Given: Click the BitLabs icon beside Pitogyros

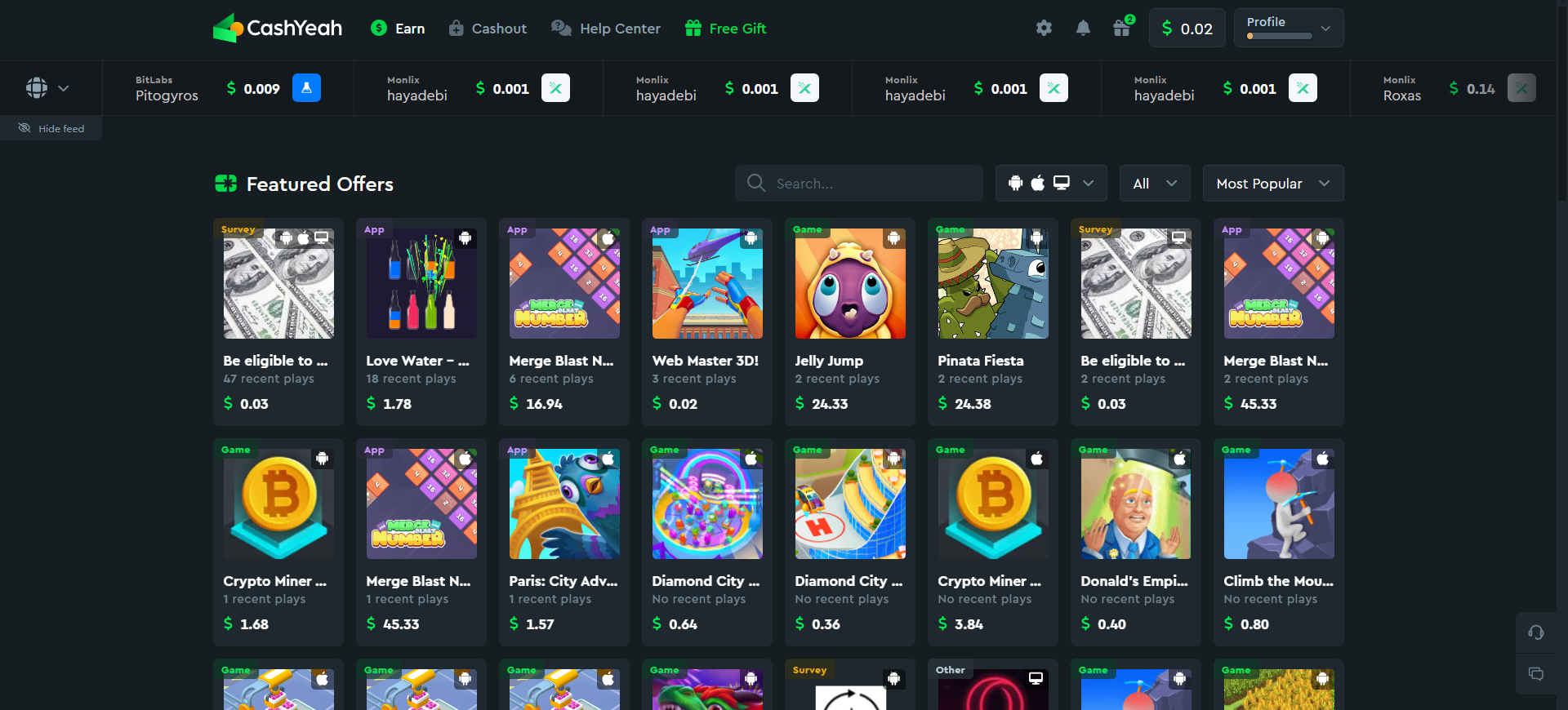Looking at the screenshot, I should (x=306, y=87).
